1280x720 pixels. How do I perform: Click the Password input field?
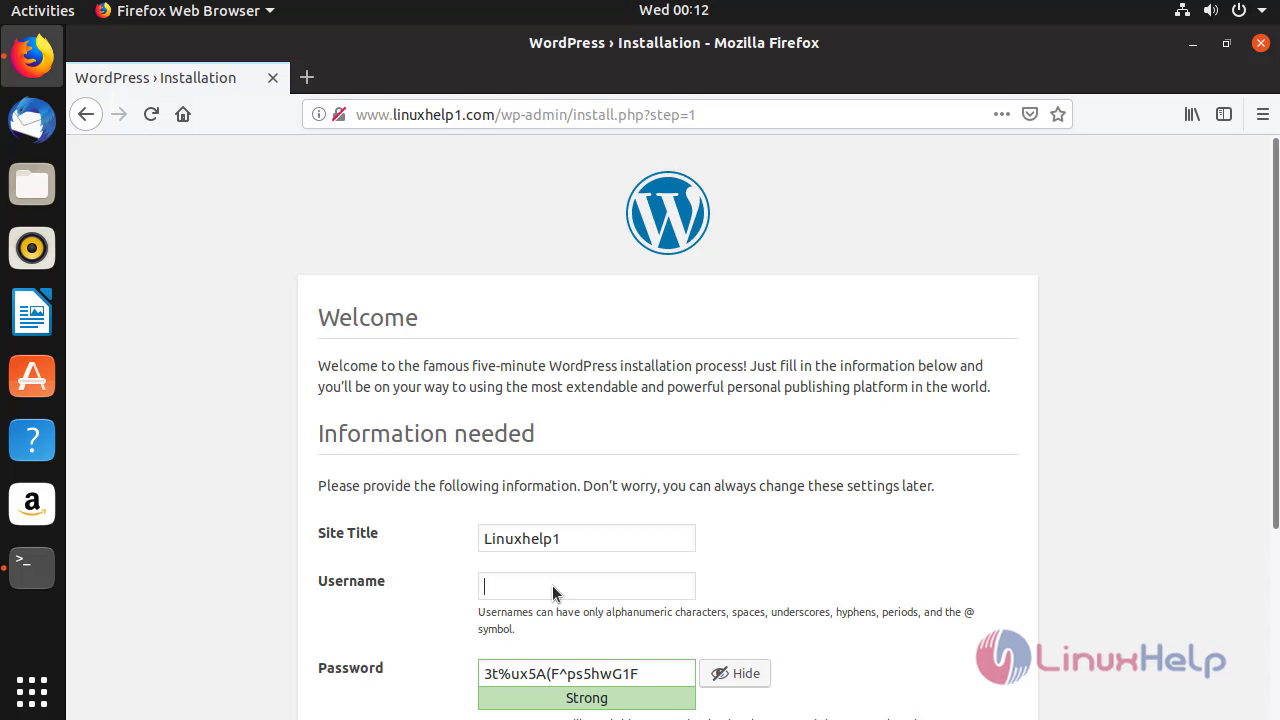[587, 673]
